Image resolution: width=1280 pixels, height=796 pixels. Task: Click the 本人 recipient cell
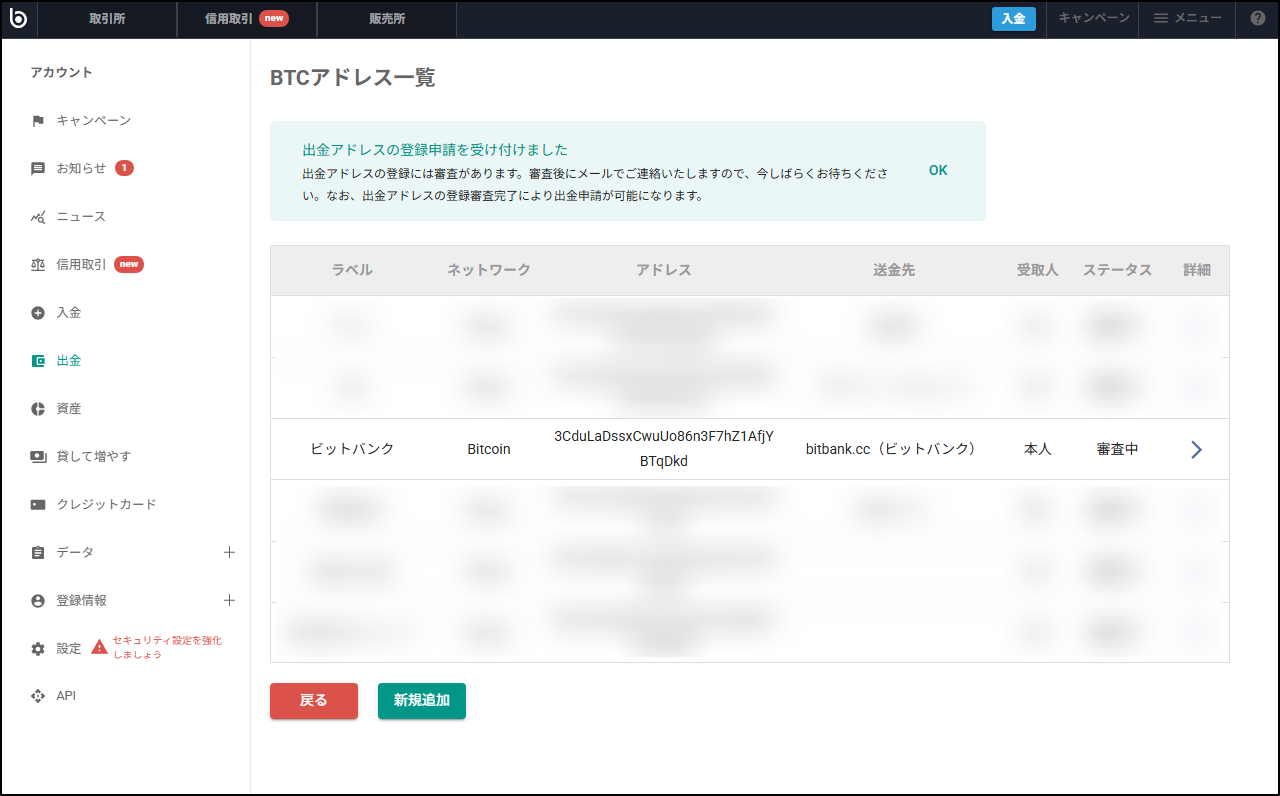pos(1038,449)
